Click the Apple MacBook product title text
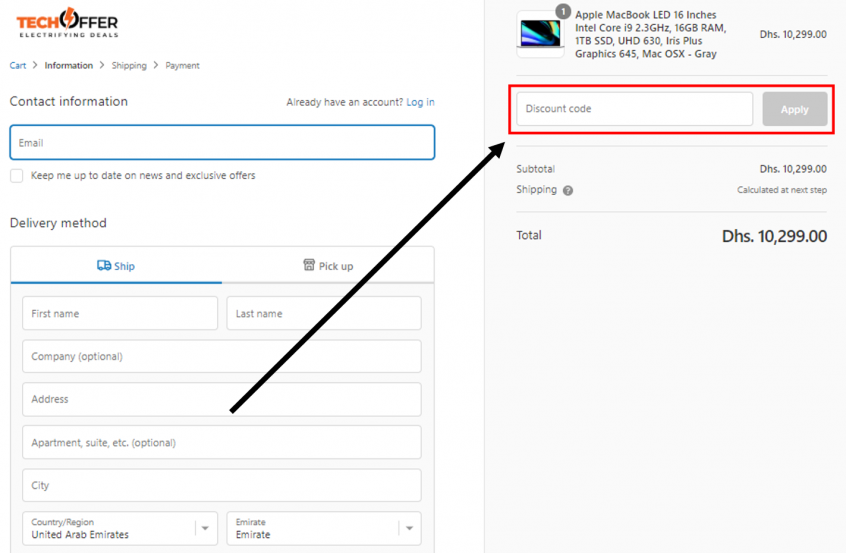The height and width of the screenshot is (553, 846). coord(651,34)
